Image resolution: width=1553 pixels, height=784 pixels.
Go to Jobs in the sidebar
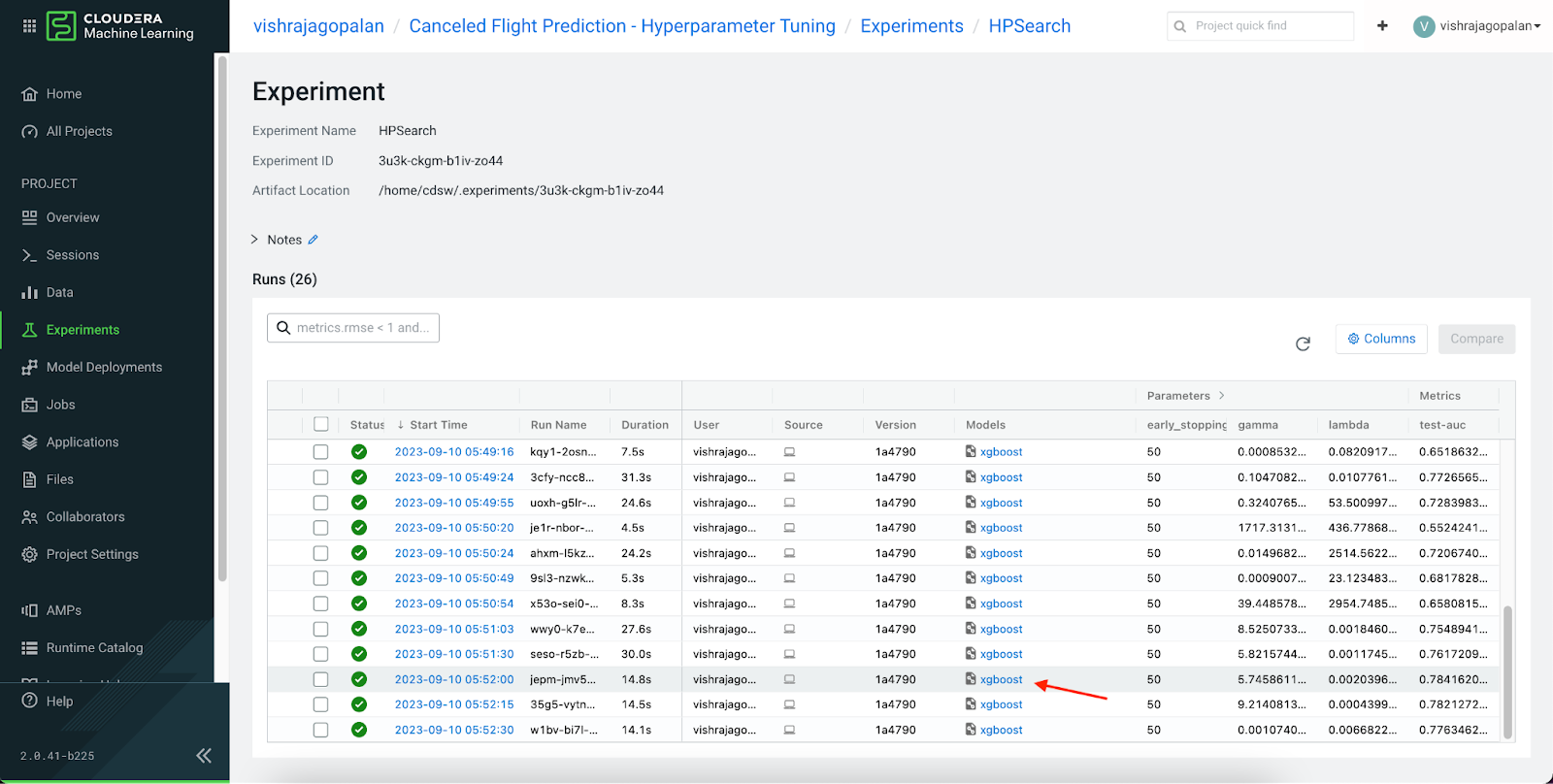pos(60,405)
